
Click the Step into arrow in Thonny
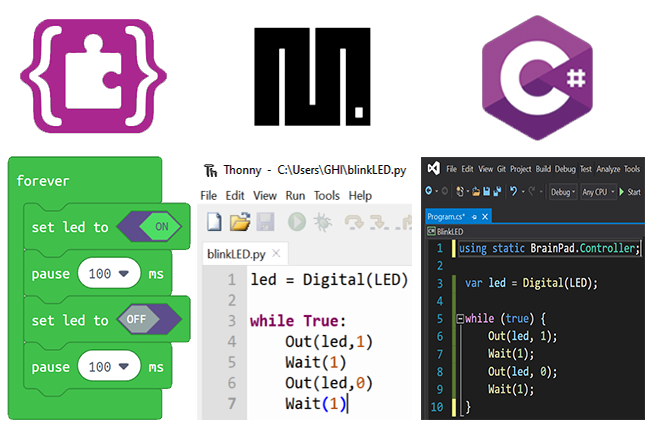[379, 223]
